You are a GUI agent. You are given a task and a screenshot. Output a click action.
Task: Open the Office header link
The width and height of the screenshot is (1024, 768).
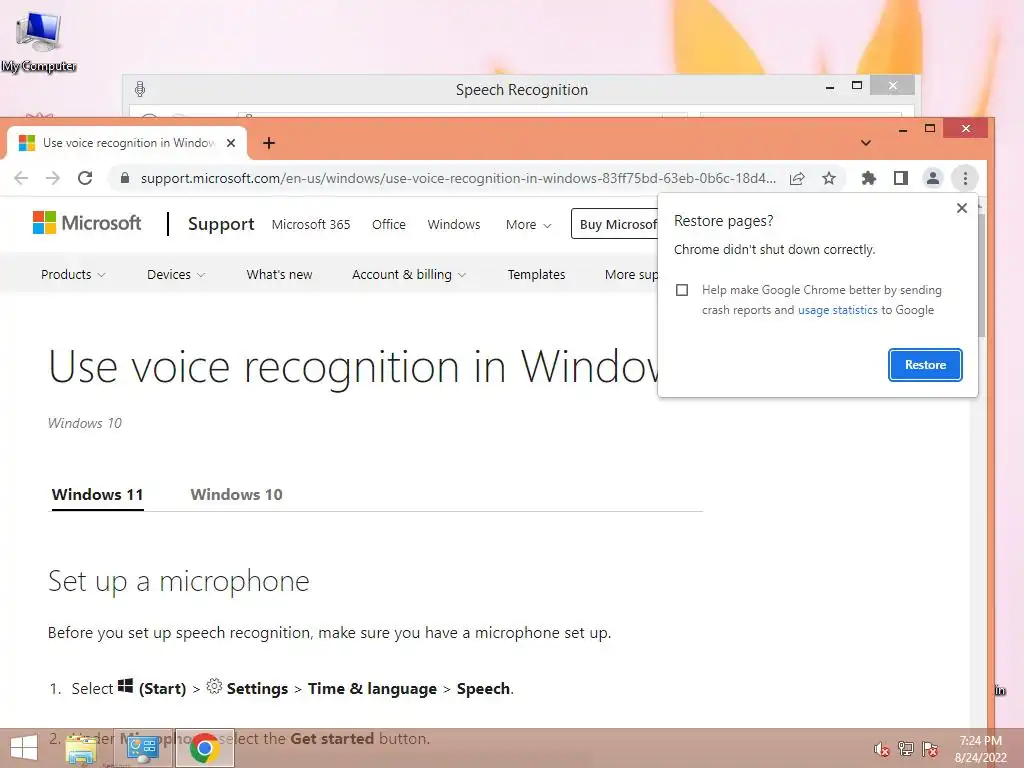(389, 225)
